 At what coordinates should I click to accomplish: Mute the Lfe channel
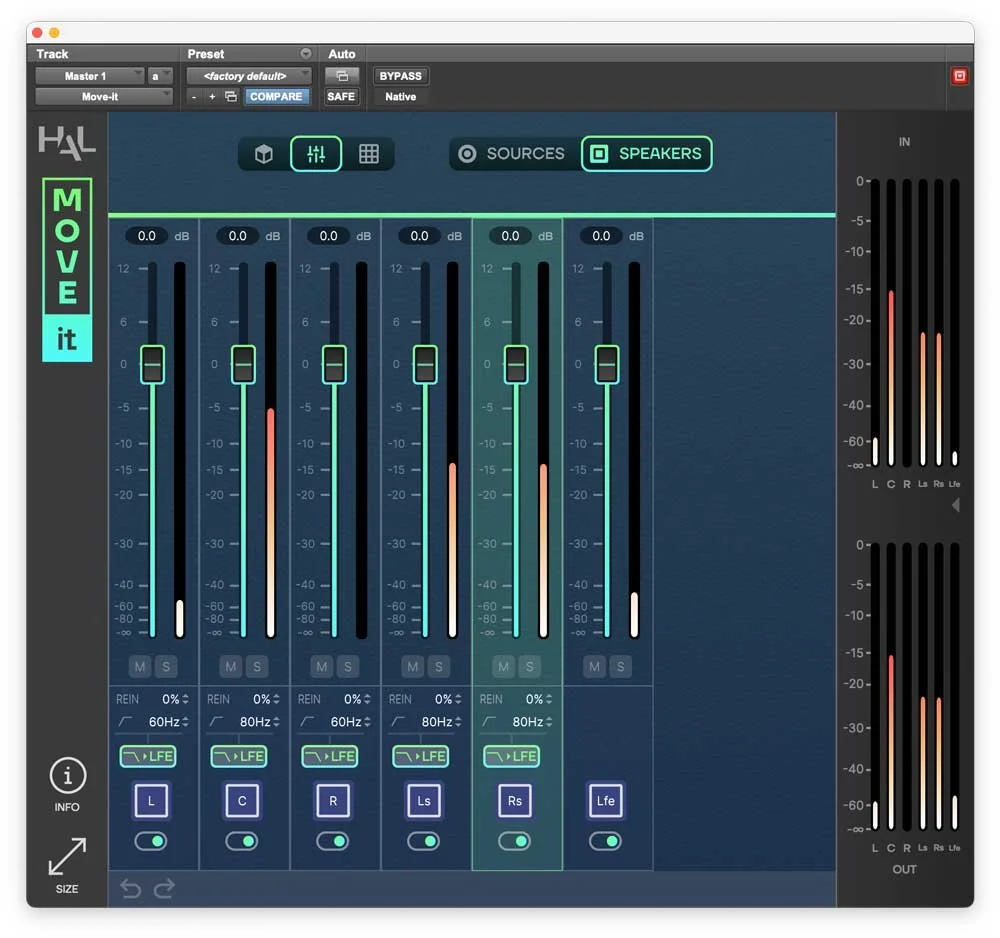click(x=594, y=667)
